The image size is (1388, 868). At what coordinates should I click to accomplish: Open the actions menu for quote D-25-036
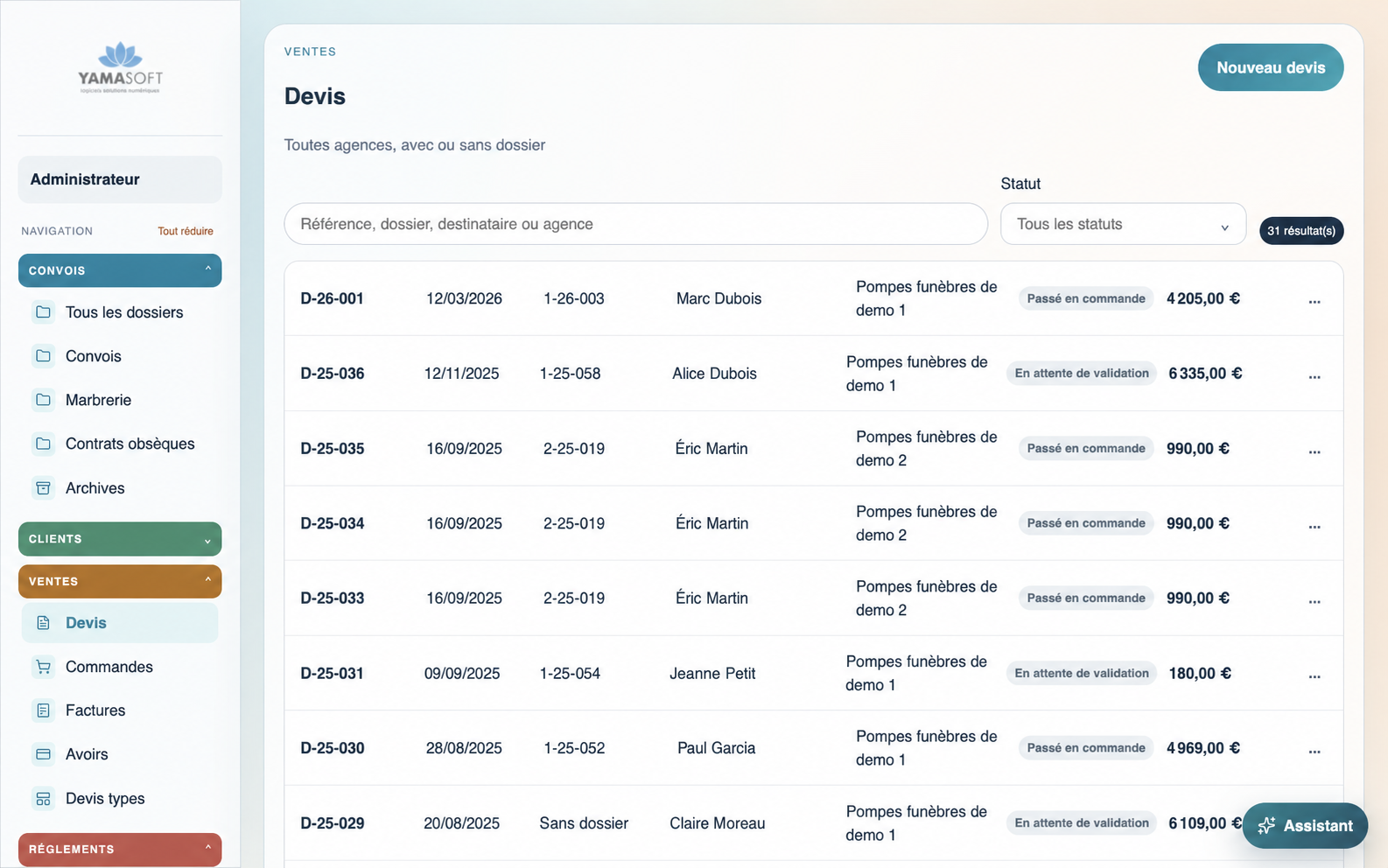point(1314,375)
